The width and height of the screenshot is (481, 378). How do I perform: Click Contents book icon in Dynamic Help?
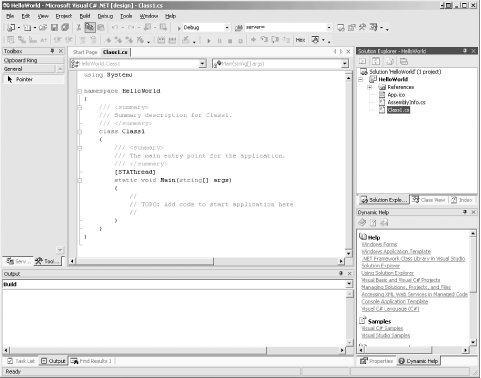tap(362, 223)
